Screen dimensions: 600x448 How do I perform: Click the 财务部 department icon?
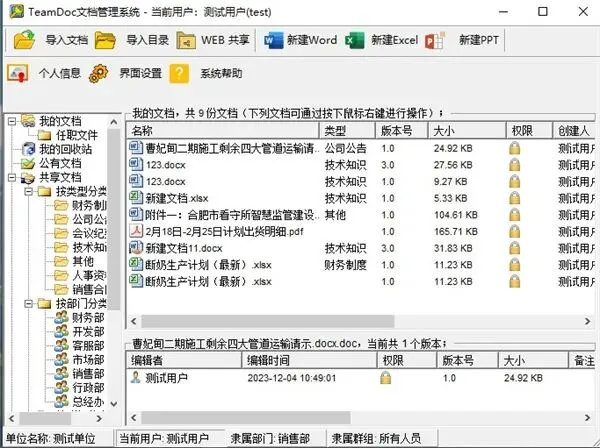pos(61,317)
